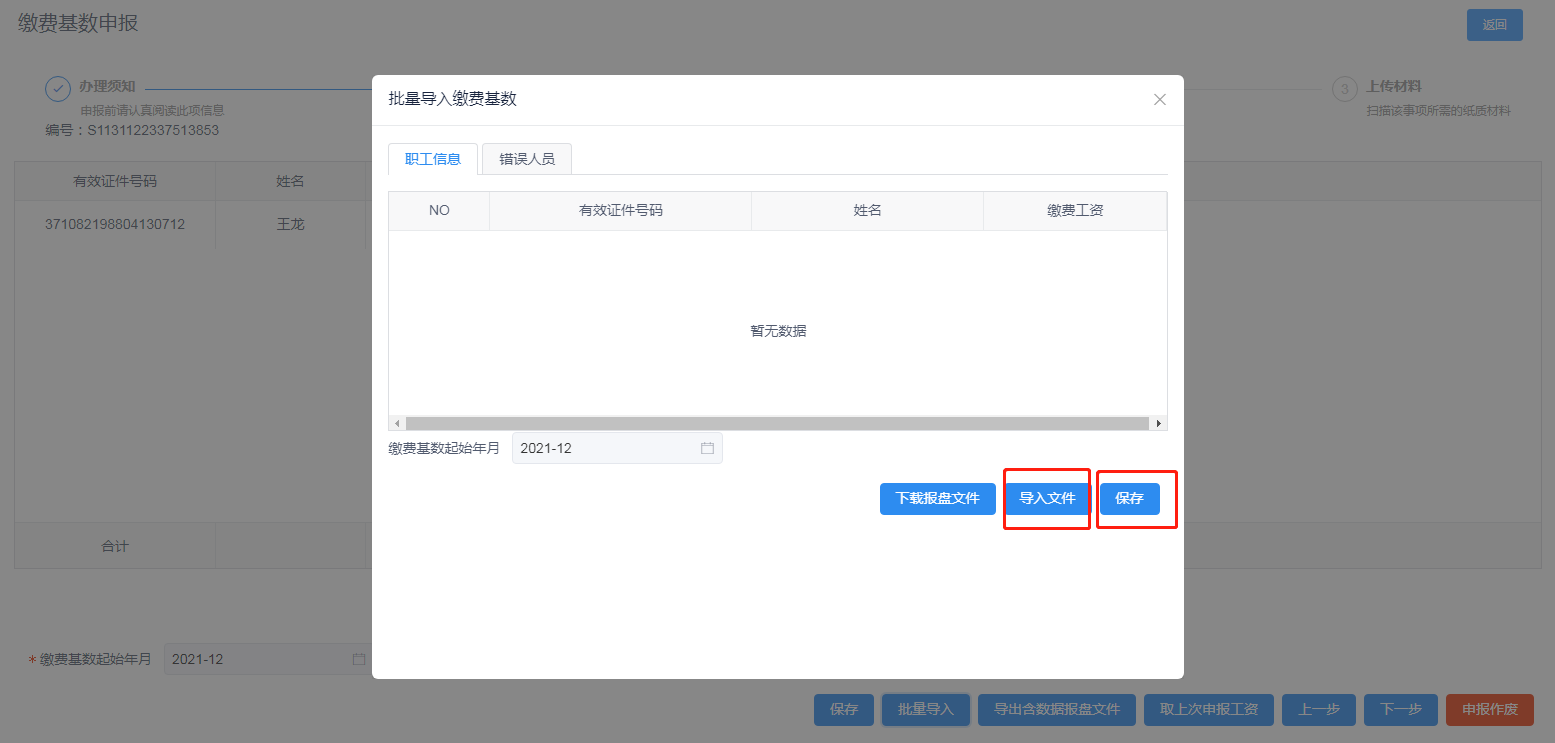The width and height of the screenshot is (1555, 743).
Task: Switch to the 错误人员 tab
Action: coord(527,159)
